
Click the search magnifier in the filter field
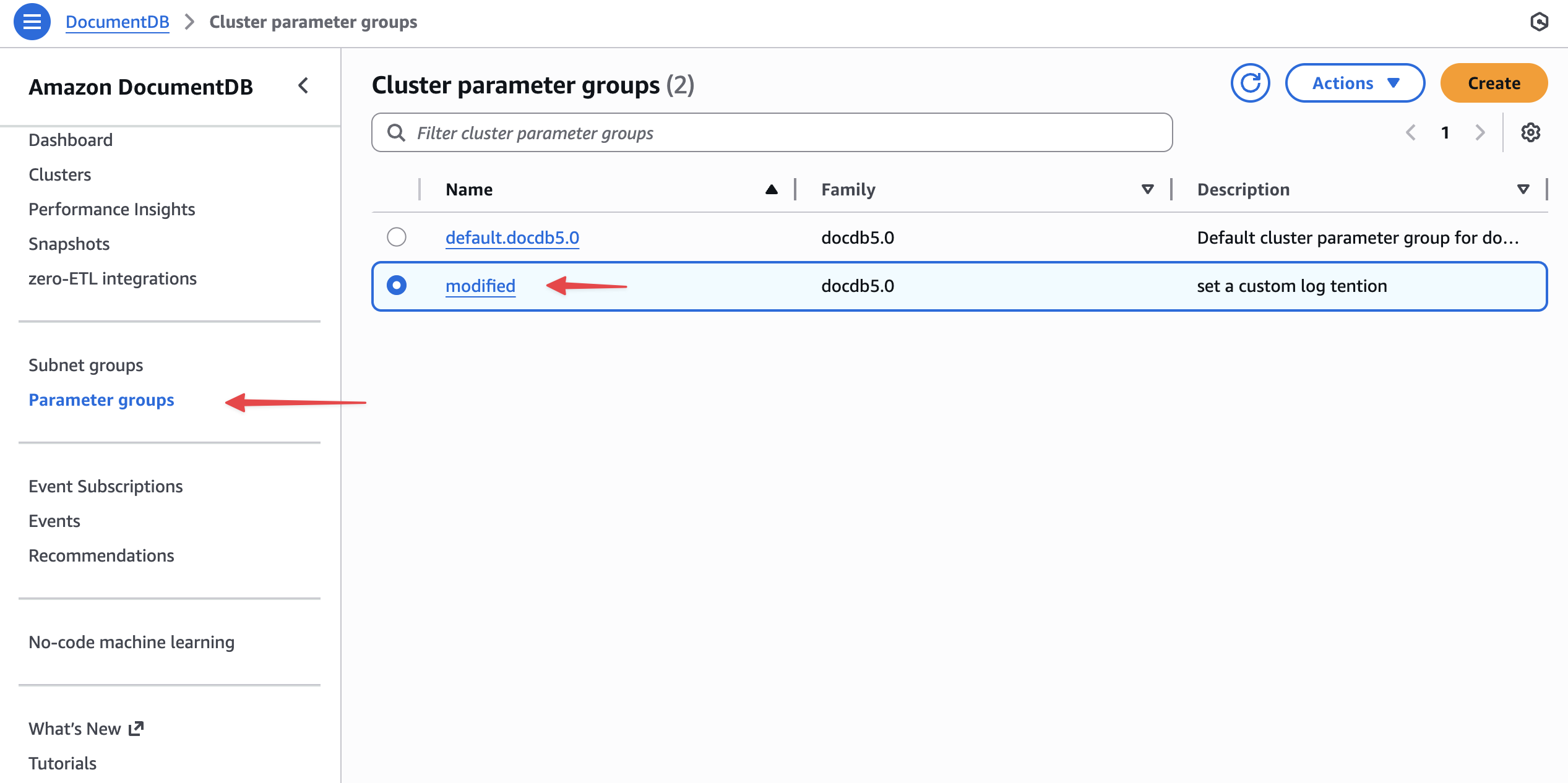pos(396,132)
